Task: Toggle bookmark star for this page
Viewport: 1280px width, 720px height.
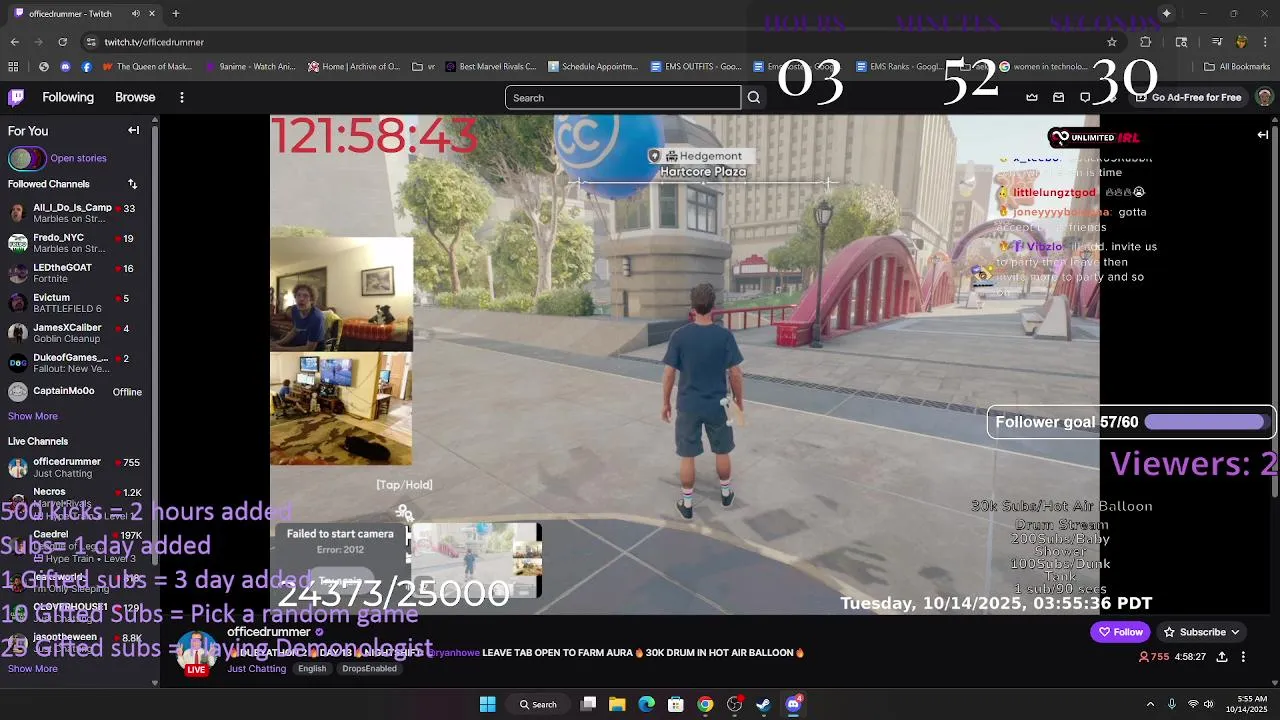Action: (1111, 42)
